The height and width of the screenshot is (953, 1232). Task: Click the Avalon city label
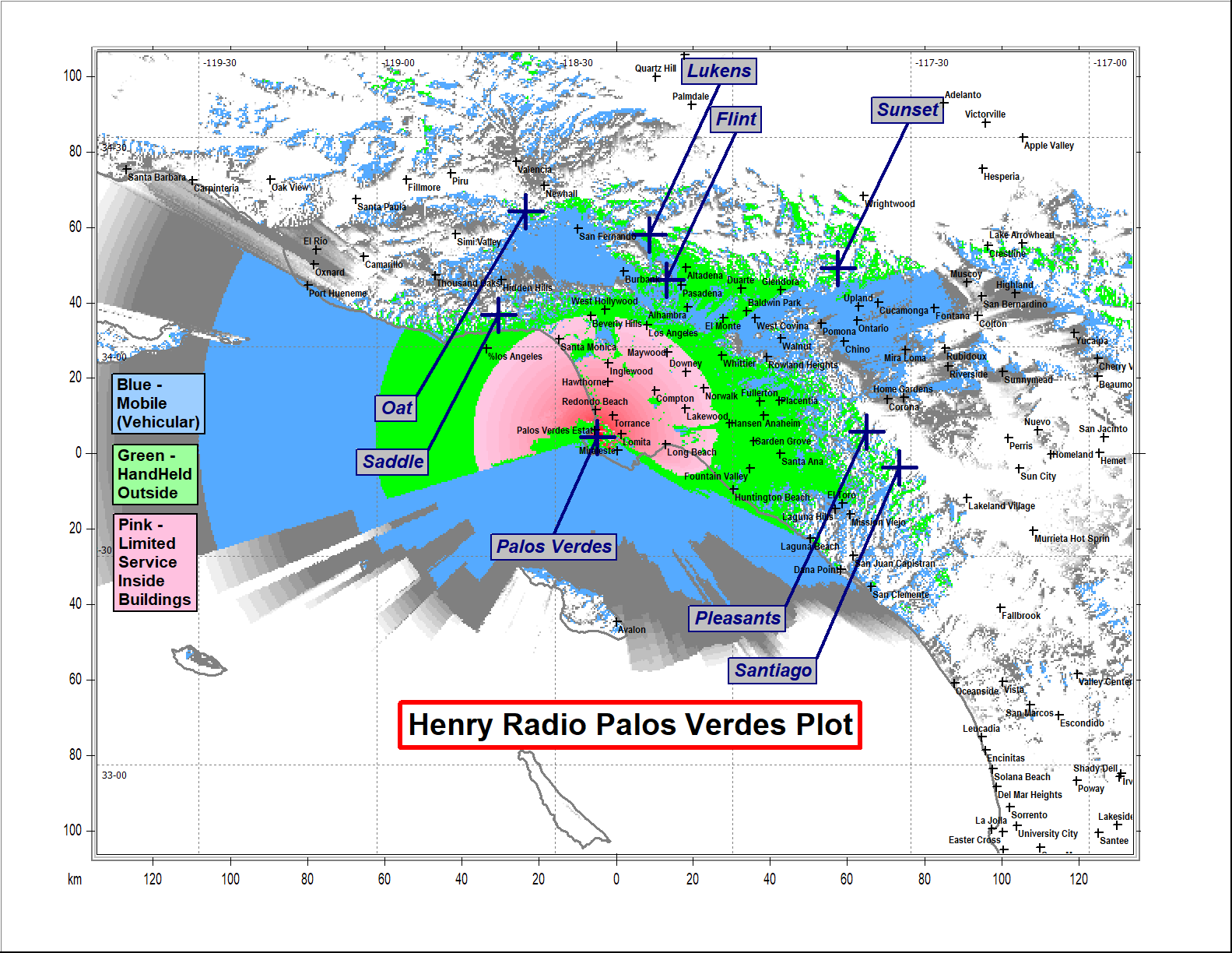click(x=632, y=630)
